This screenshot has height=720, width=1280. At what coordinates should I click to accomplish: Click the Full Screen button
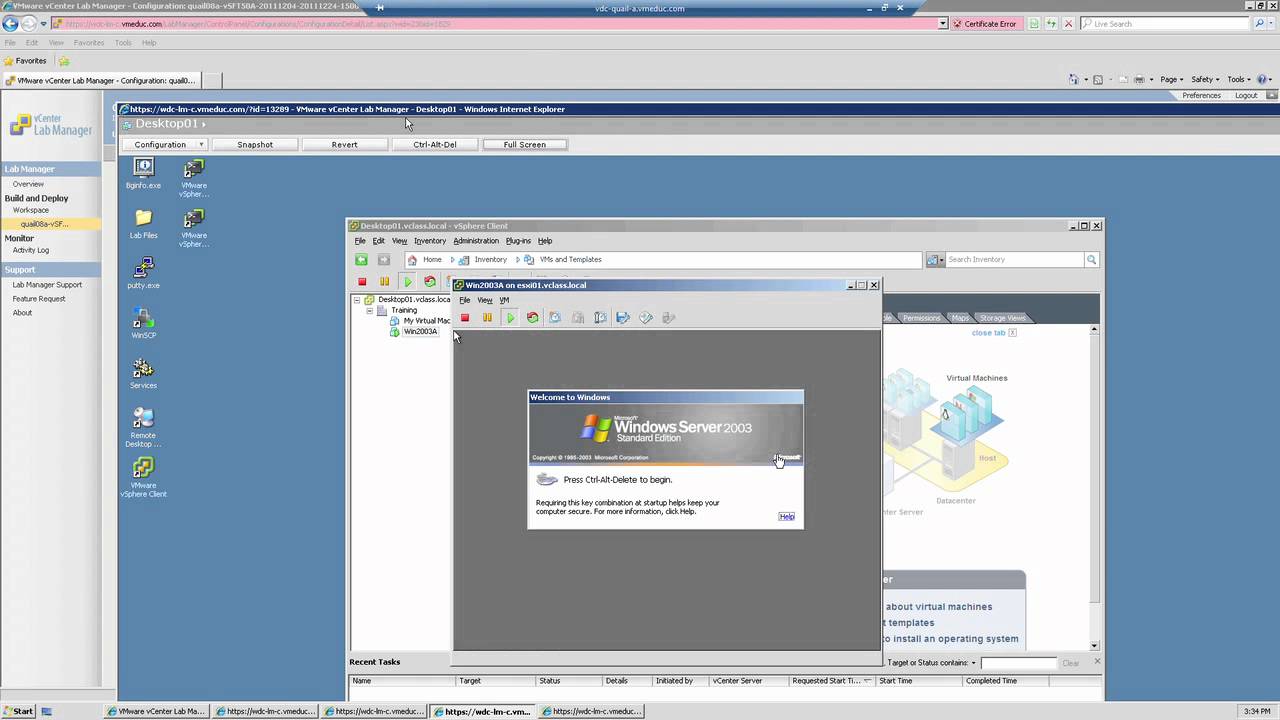pyautogui.click(x=525, y=145)
